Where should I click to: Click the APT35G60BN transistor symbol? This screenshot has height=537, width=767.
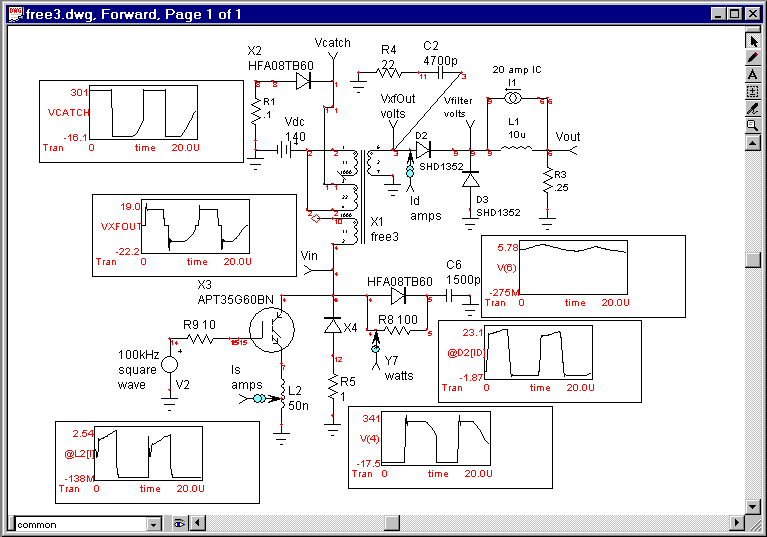269,329
